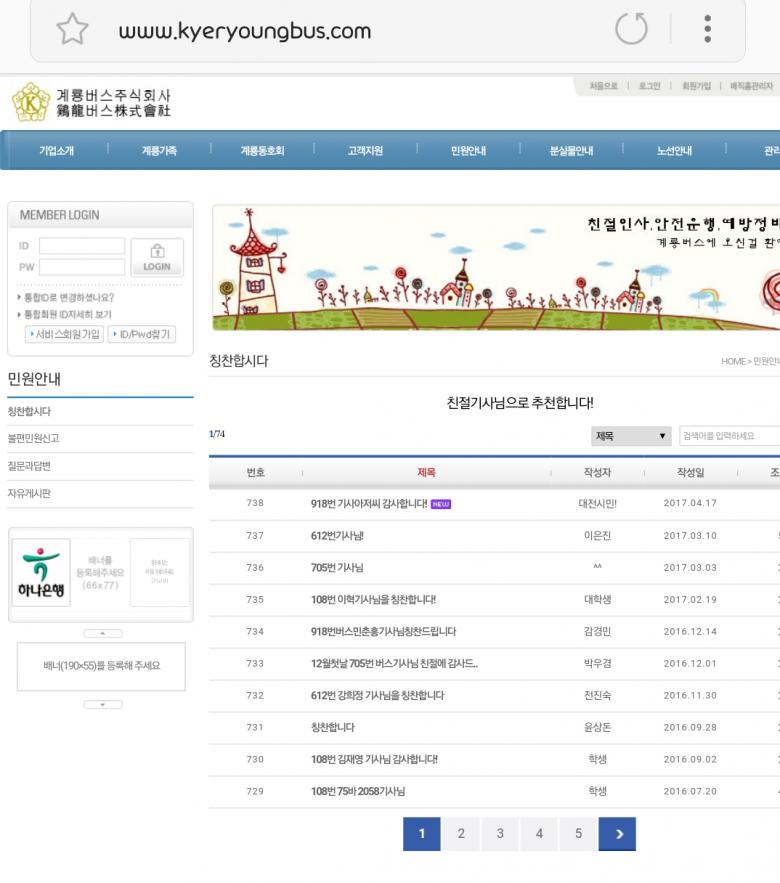The height and width of the screenshot is (883, 780).
Task: Open the 노선안내 navigation menu
Action: 674,151
